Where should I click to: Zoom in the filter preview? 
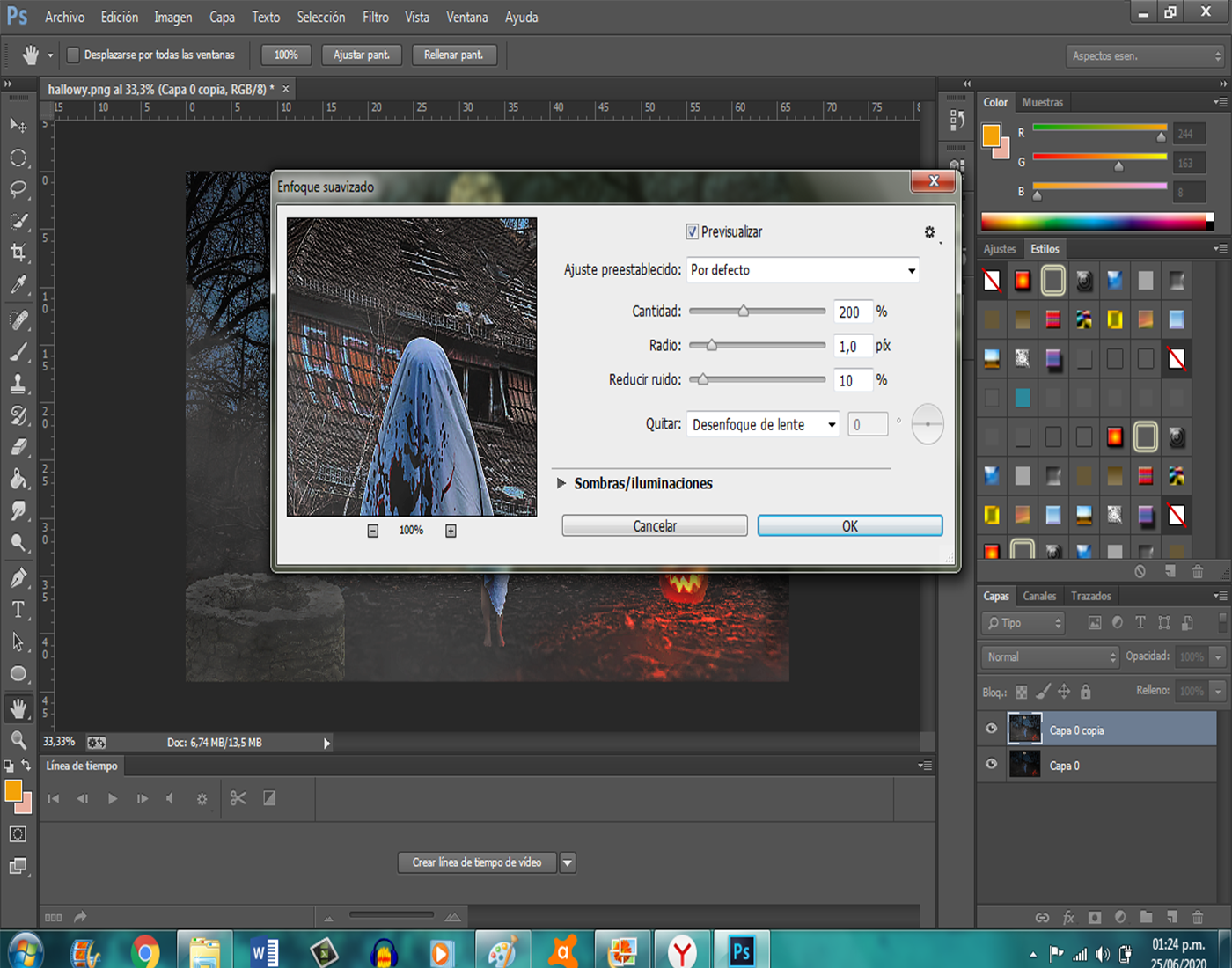click(x=451, y=531)
